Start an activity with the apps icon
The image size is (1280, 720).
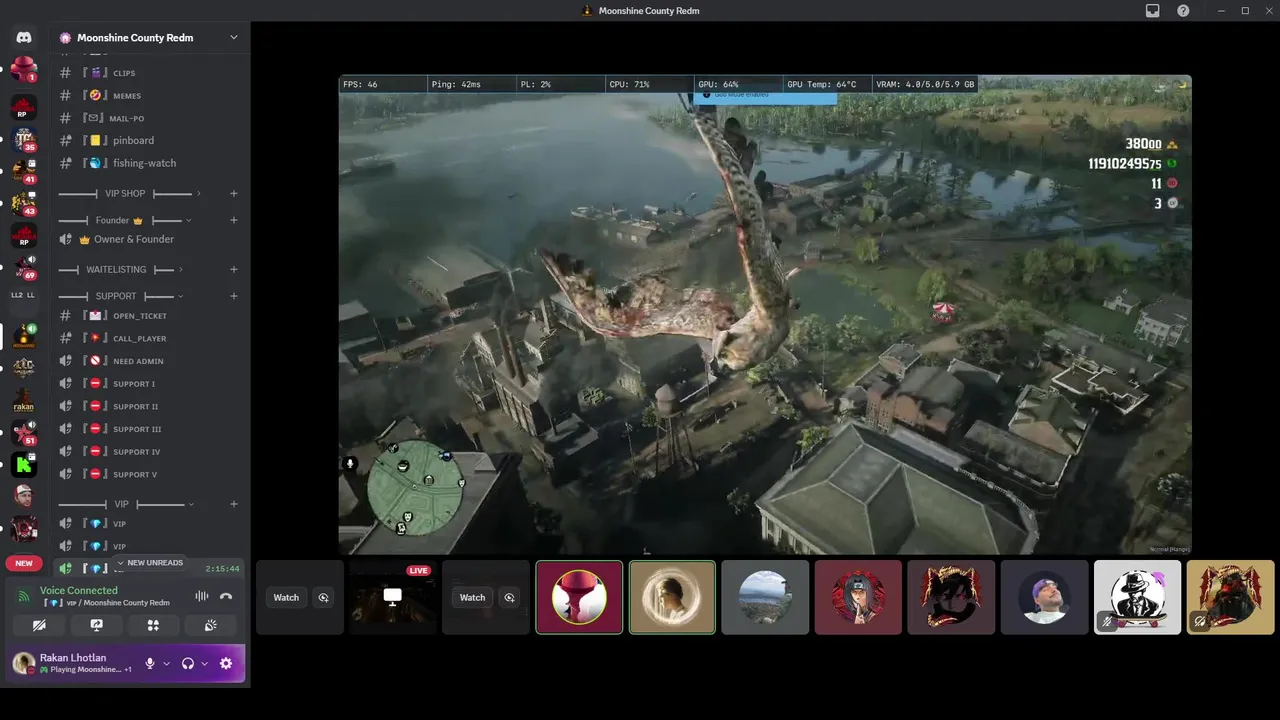click(153, 625)
